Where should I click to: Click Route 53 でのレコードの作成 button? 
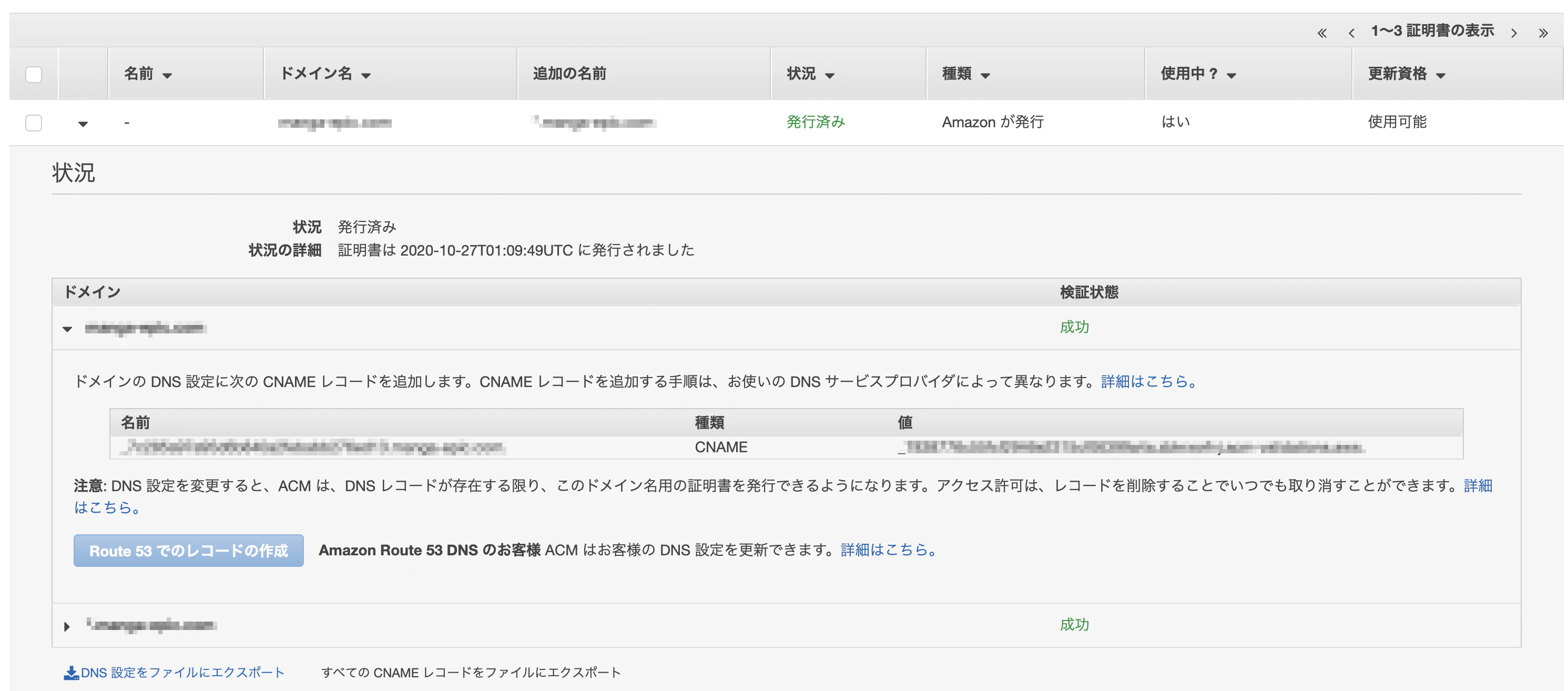click(x=189, y=551)
